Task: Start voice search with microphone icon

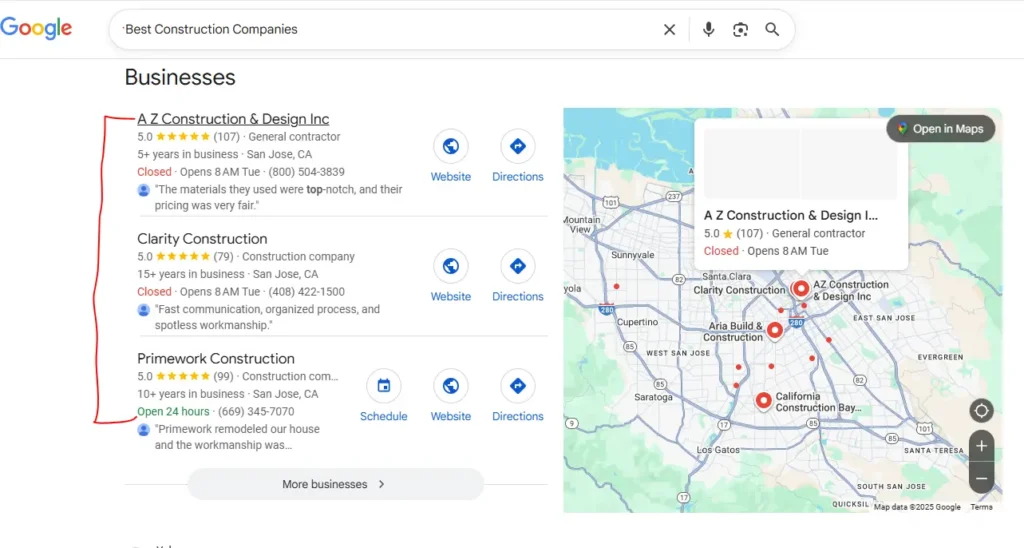Action: coord(708,30)
